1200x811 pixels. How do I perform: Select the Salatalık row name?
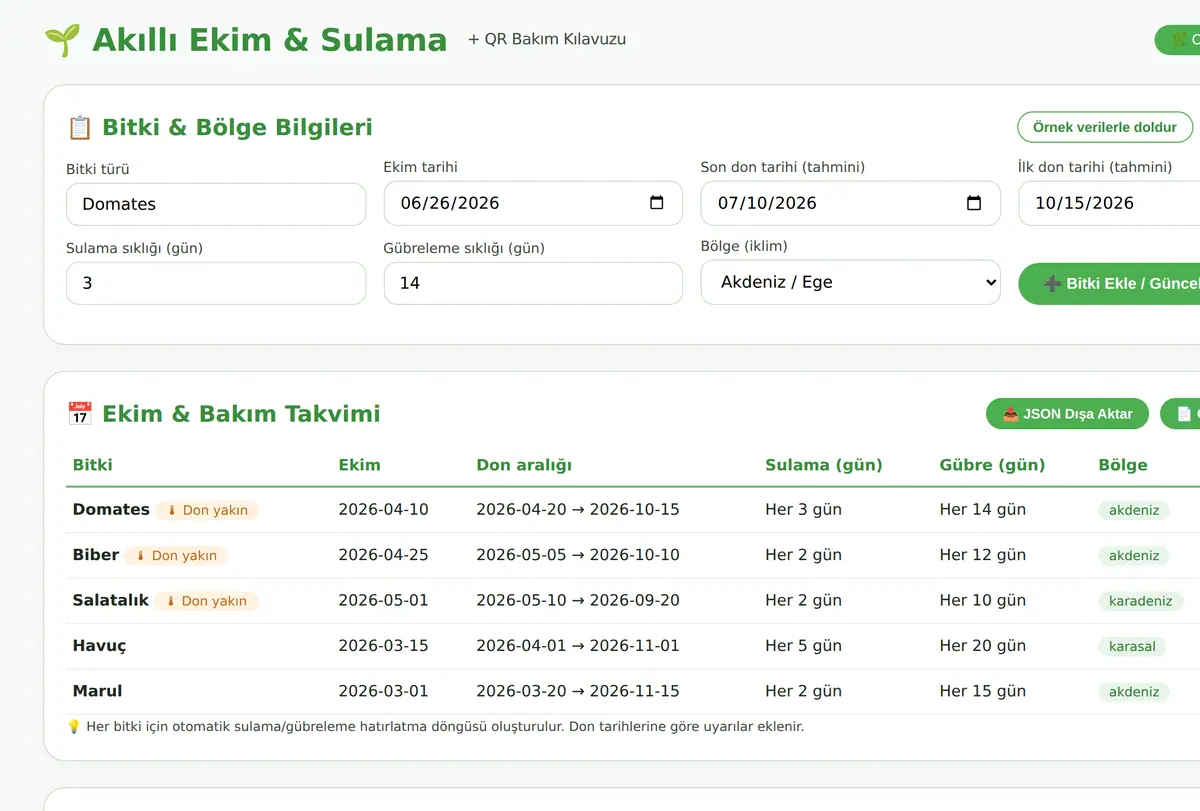(111, 600)
